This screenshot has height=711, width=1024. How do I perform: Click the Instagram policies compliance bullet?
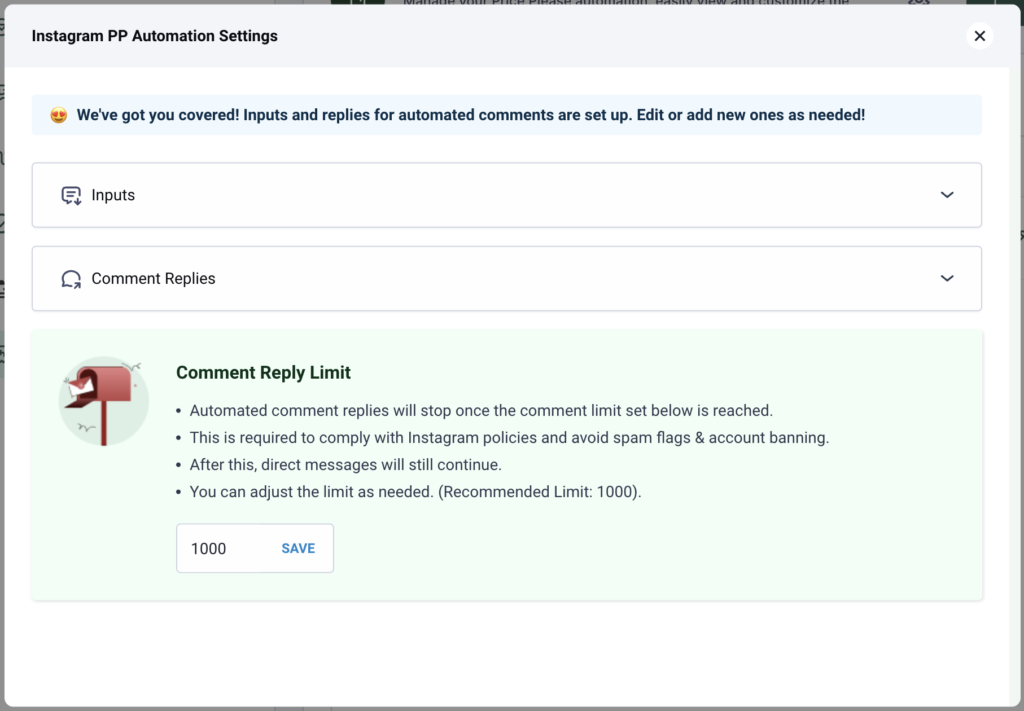509,437
